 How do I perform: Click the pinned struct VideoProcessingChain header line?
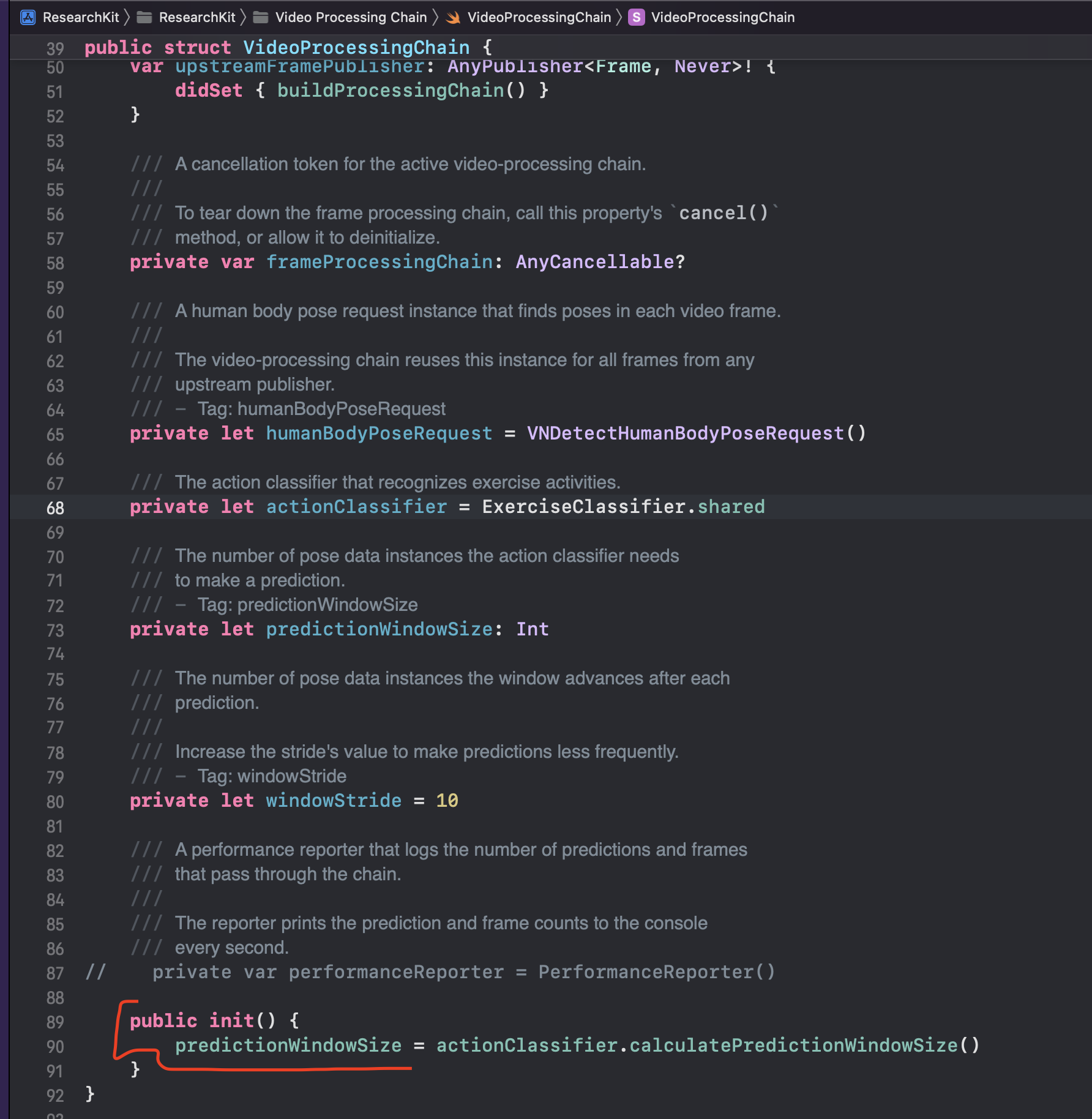pyautogui.click(x=356, y=48)
